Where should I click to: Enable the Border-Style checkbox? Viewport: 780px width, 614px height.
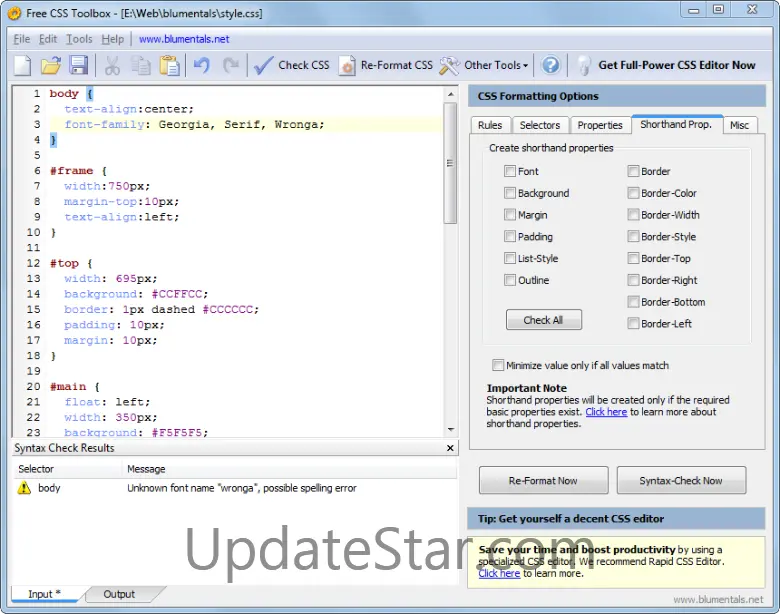633,236
